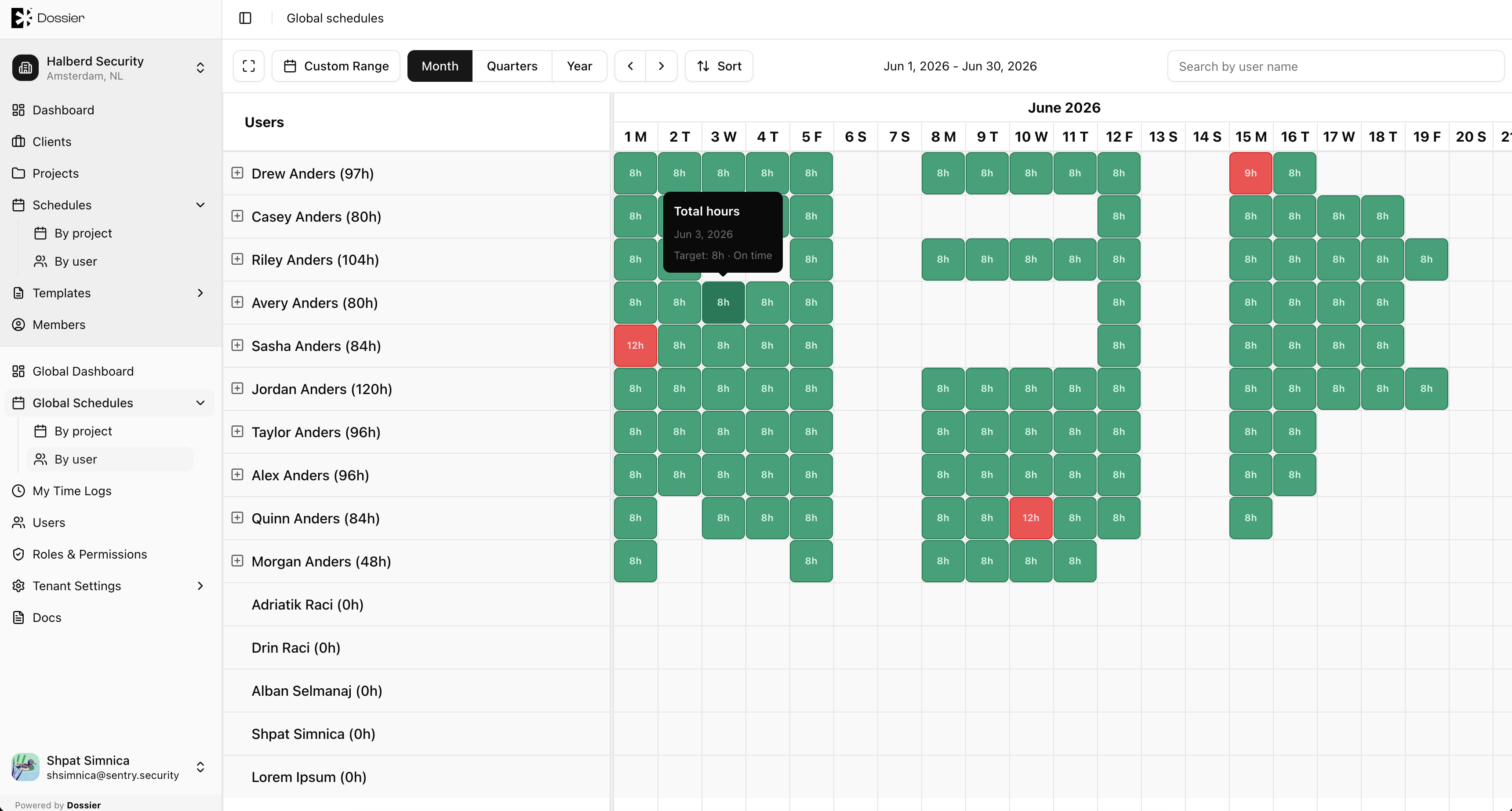Open Docs page
The width and height of the screenshot is (1512, 811).
click(47, 618)
